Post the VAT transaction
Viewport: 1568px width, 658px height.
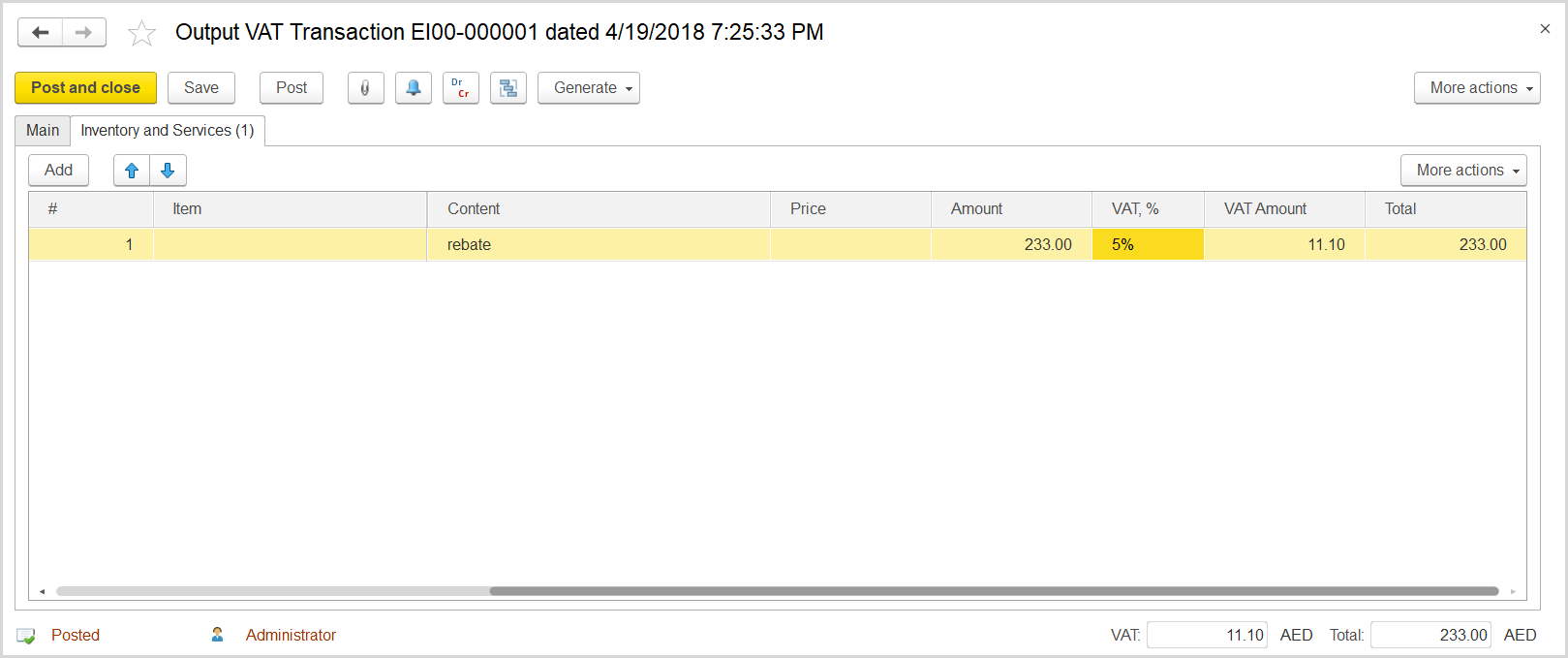click(x=292, y=88)
